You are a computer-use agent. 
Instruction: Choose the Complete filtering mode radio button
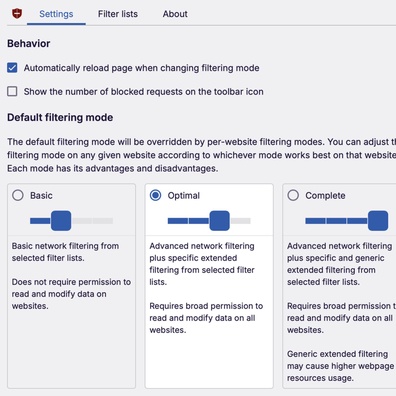pos(293,195)
